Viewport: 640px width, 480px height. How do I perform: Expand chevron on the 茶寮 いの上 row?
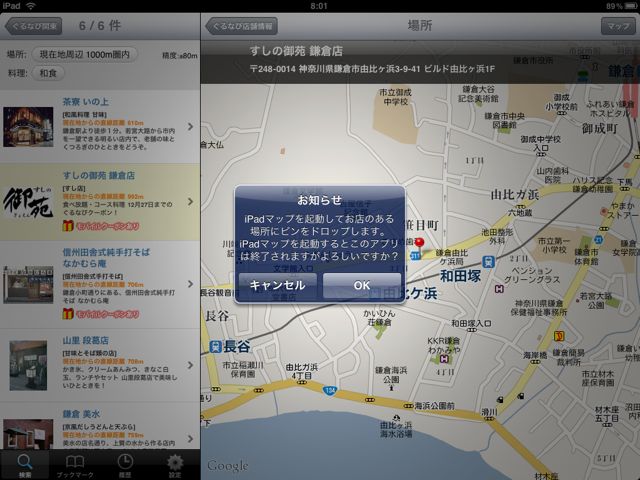coord(191,127)
